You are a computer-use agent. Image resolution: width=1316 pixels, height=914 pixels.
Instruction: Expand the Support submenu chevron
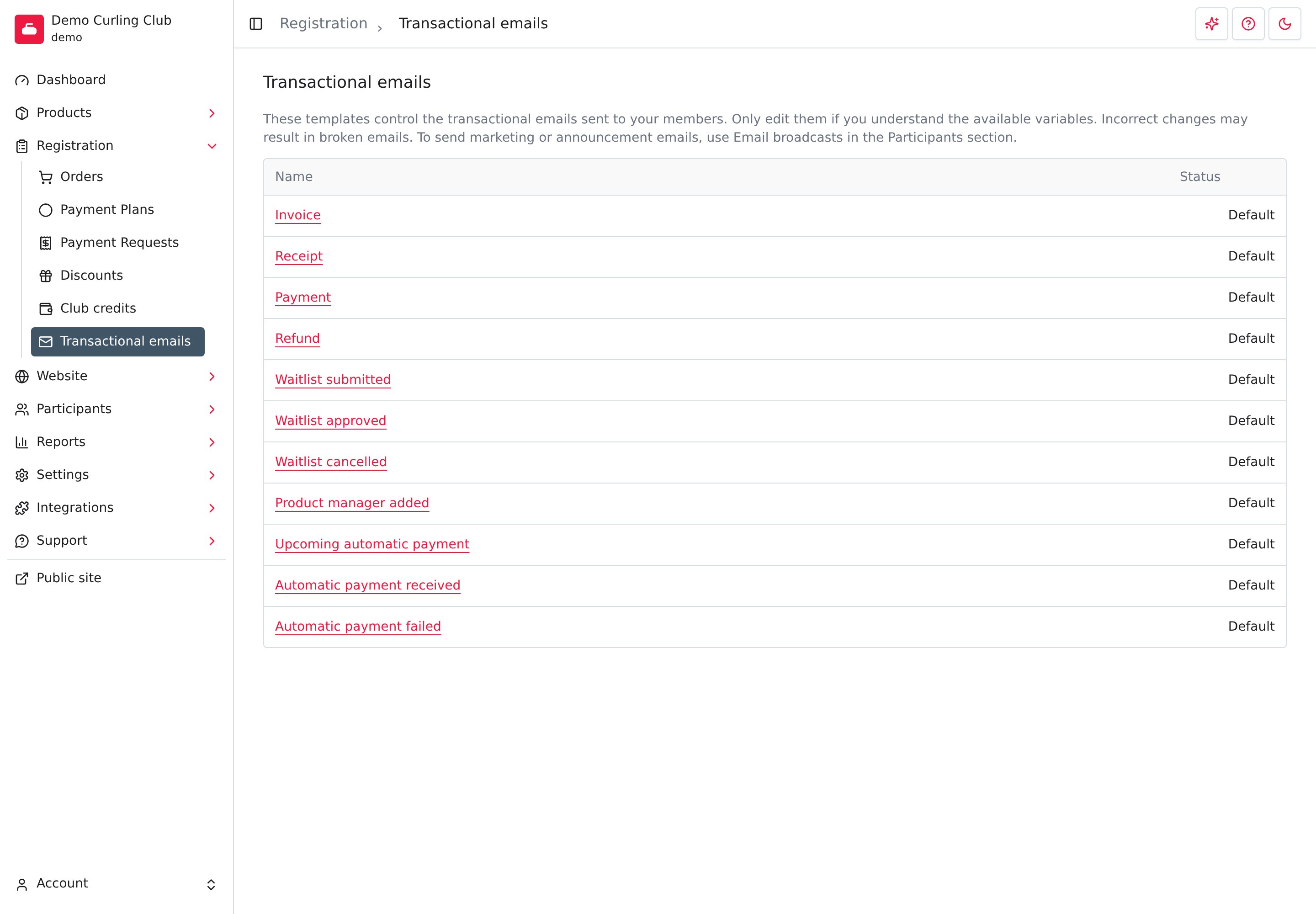click(212, 541)
